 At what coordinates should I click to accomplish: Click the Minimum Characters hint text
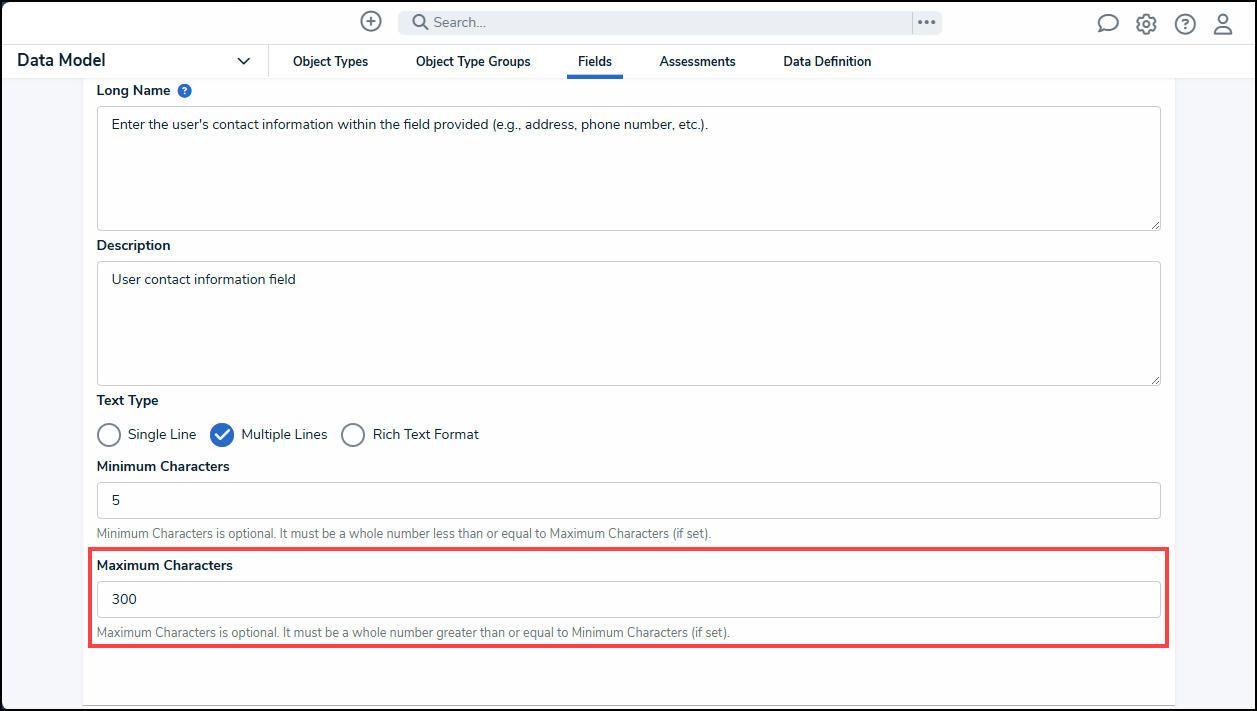[403, 533]
